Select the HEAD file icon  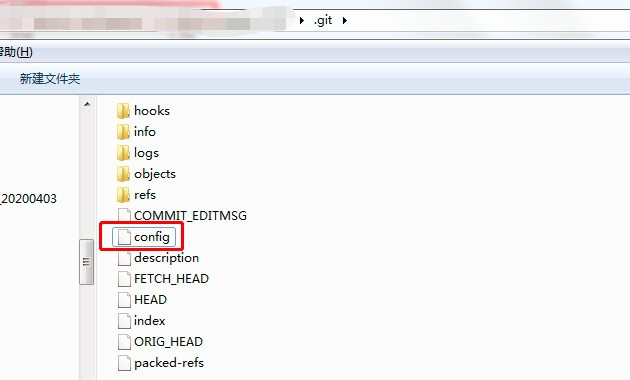pyautogui.click(x=125, y=300)
